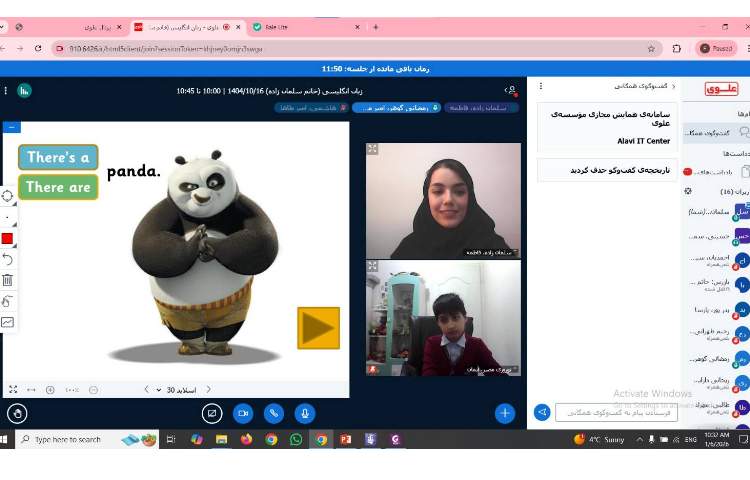This screenshot has height=480, width=750.
Task: Open WhatsApp from the taskbar
Action: coord(296,439)
